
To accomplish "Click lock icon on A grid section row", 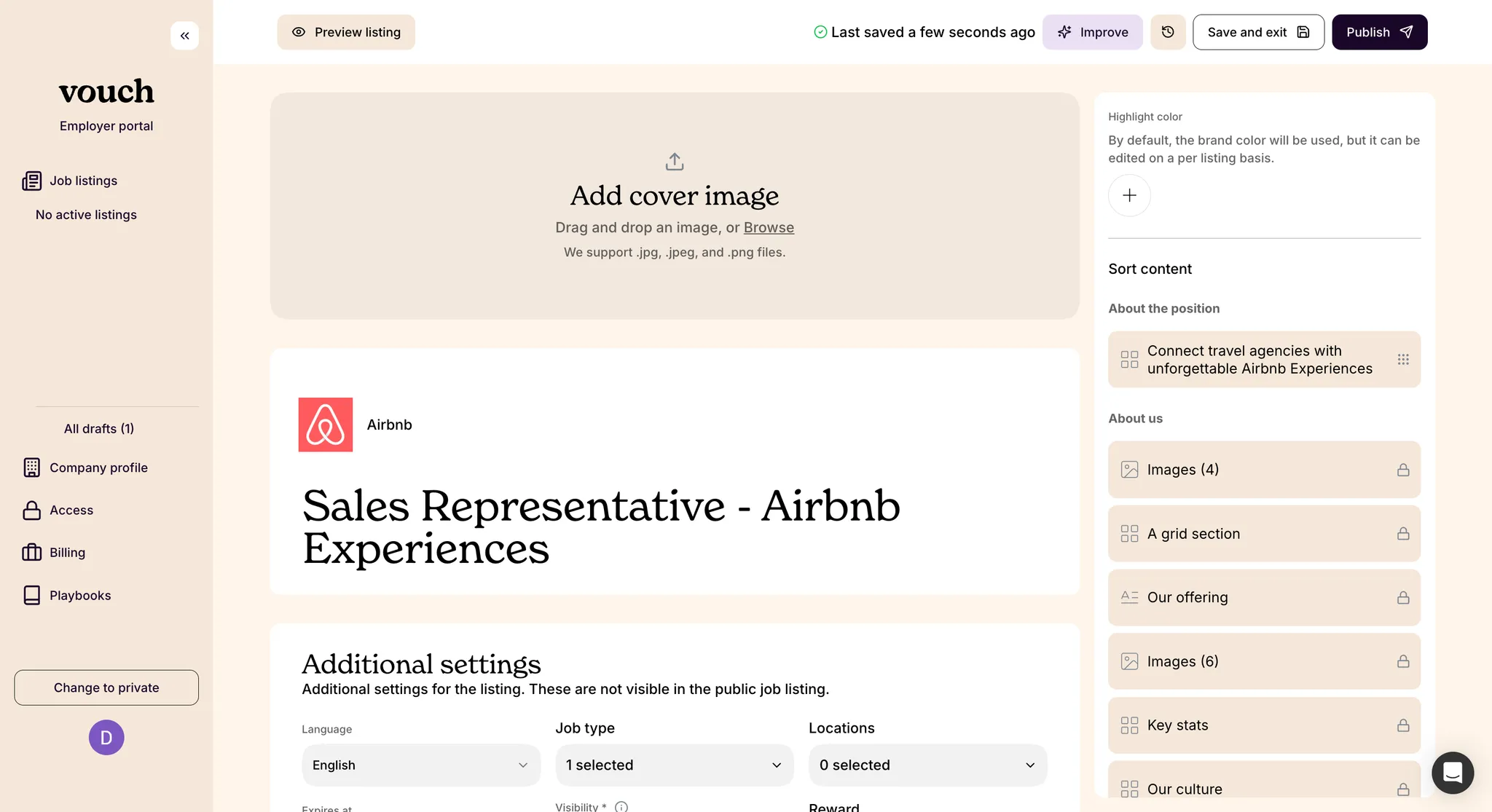I will pyautogui.click(x=1403, y=534).
